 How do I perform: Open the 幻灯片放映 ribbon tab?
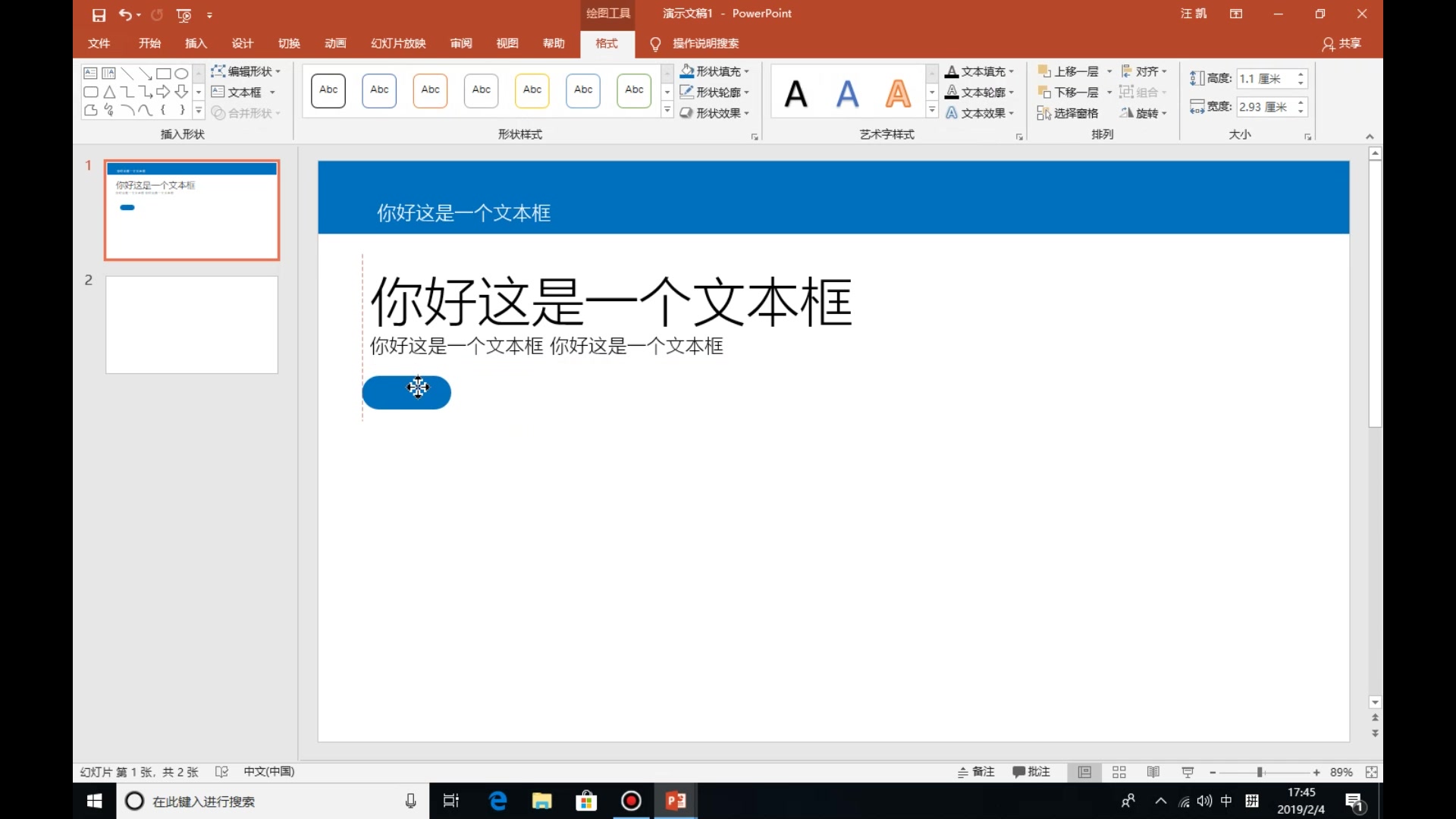tap(397, 43)
